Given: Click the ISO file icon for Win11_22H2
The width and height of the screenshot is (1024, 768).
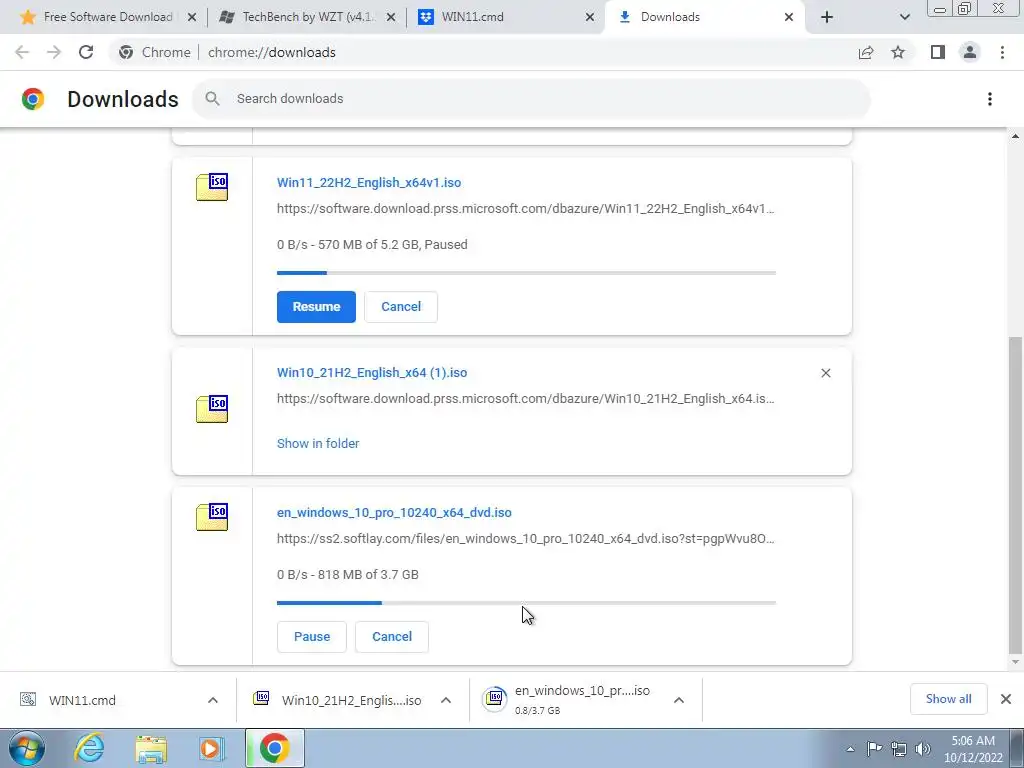Looking at the screenshot, I should point(212,187).
